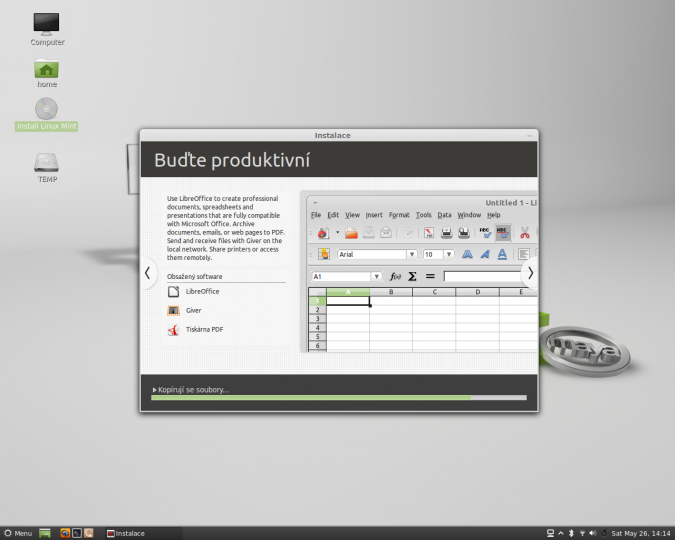Toggle the Underline A icon
This screenshot has height=540, width=675.
(x=502, y=254)
